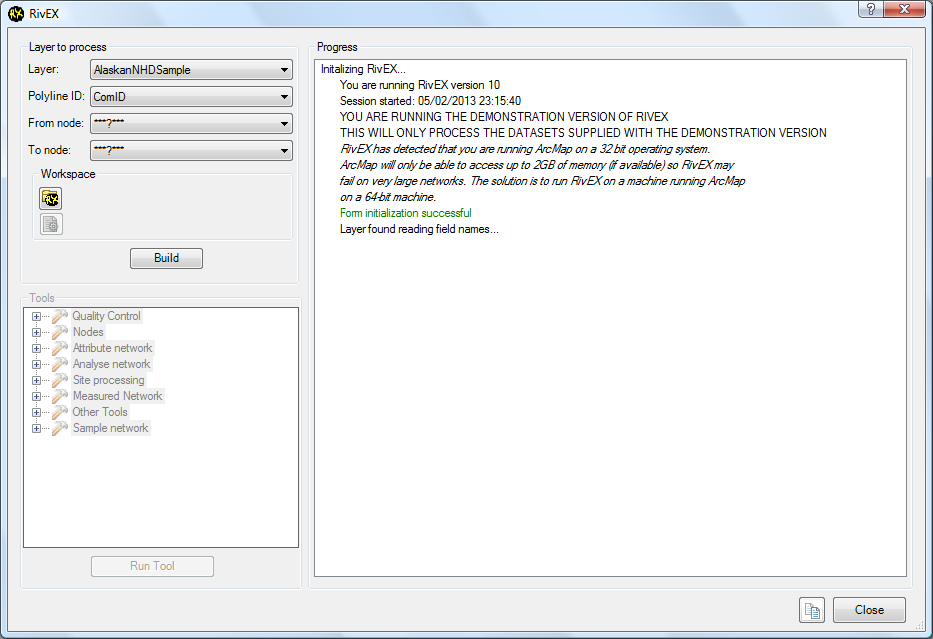This screenshot has width=933, height=639.
Task: Click 'Layer found reading field names...' line
Action: (x=419, y=229)
